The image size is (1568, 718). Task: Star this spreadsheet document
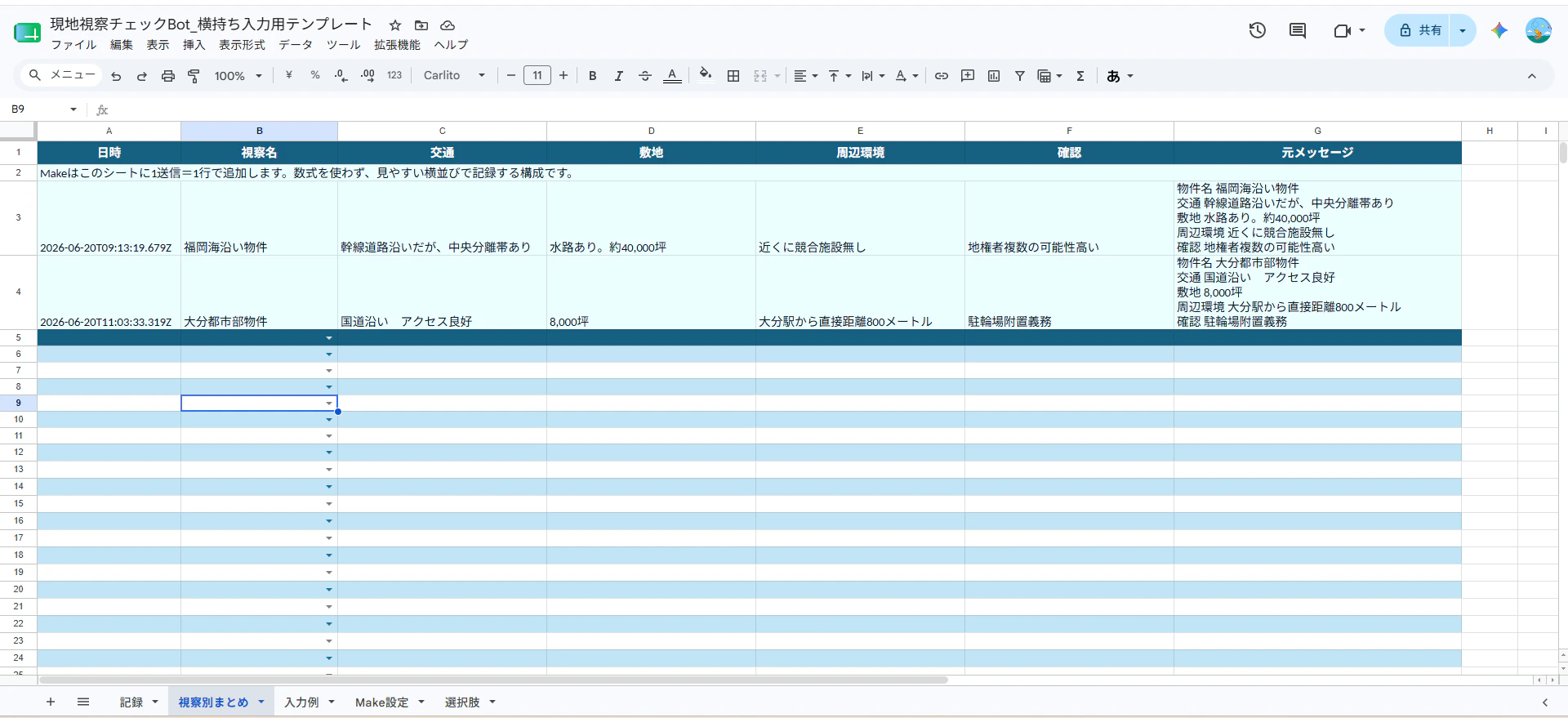[x=395, y=25]
